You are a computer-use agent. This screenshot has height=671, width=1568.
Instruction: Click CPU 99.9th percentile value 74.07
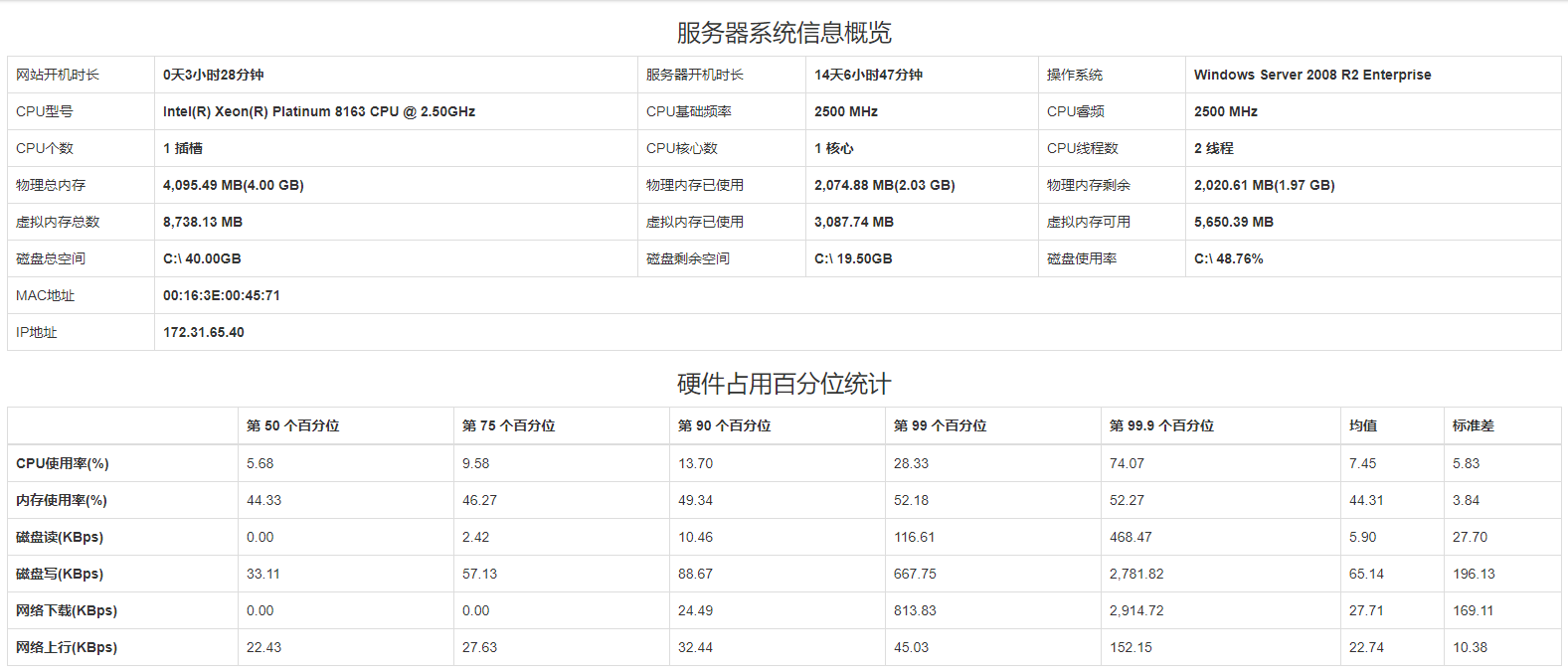click(1128, 463)
